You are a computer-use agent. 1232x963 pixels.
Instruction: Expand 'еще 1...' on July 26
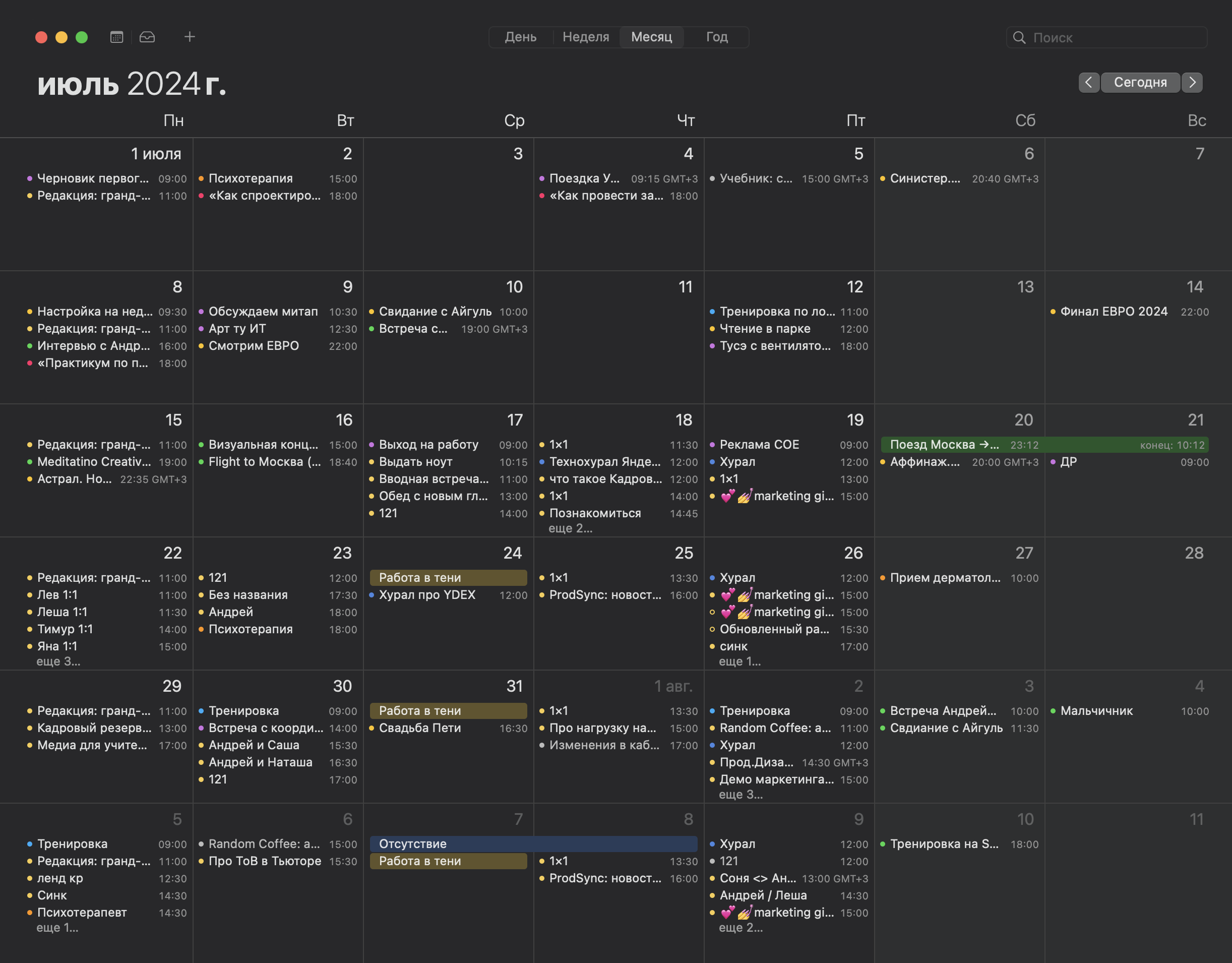point(740,661)
